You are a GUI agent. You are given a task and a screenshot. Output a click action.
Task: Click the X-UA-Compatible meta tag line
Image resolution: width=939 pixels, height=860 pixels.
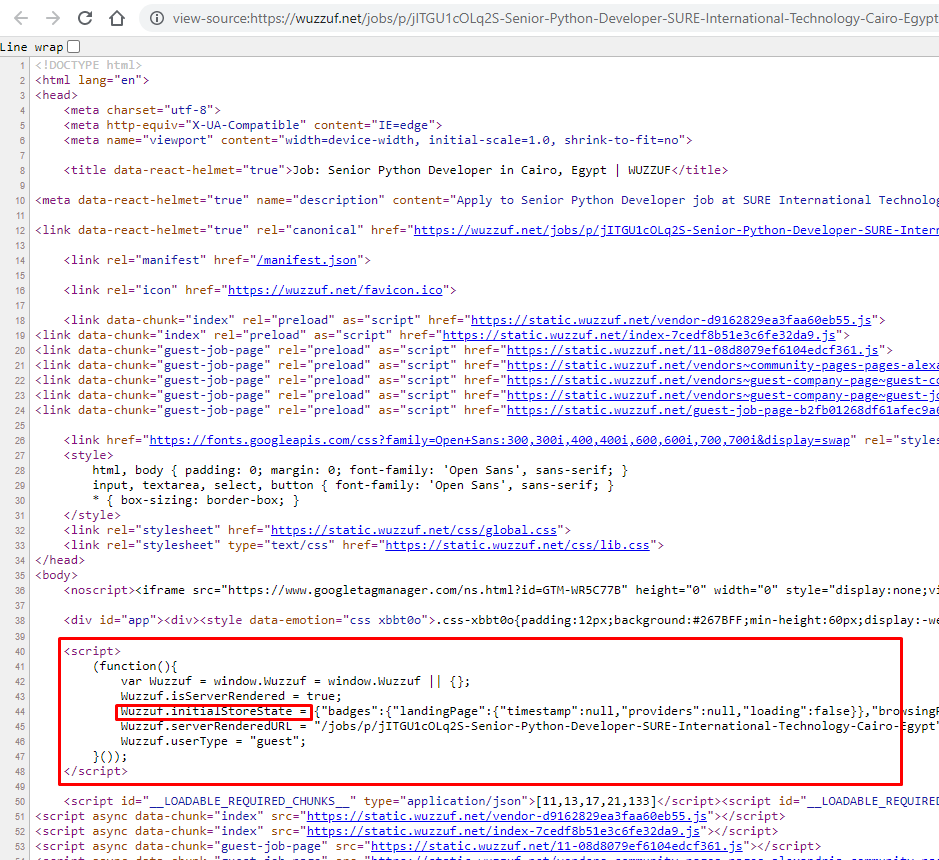253,125
